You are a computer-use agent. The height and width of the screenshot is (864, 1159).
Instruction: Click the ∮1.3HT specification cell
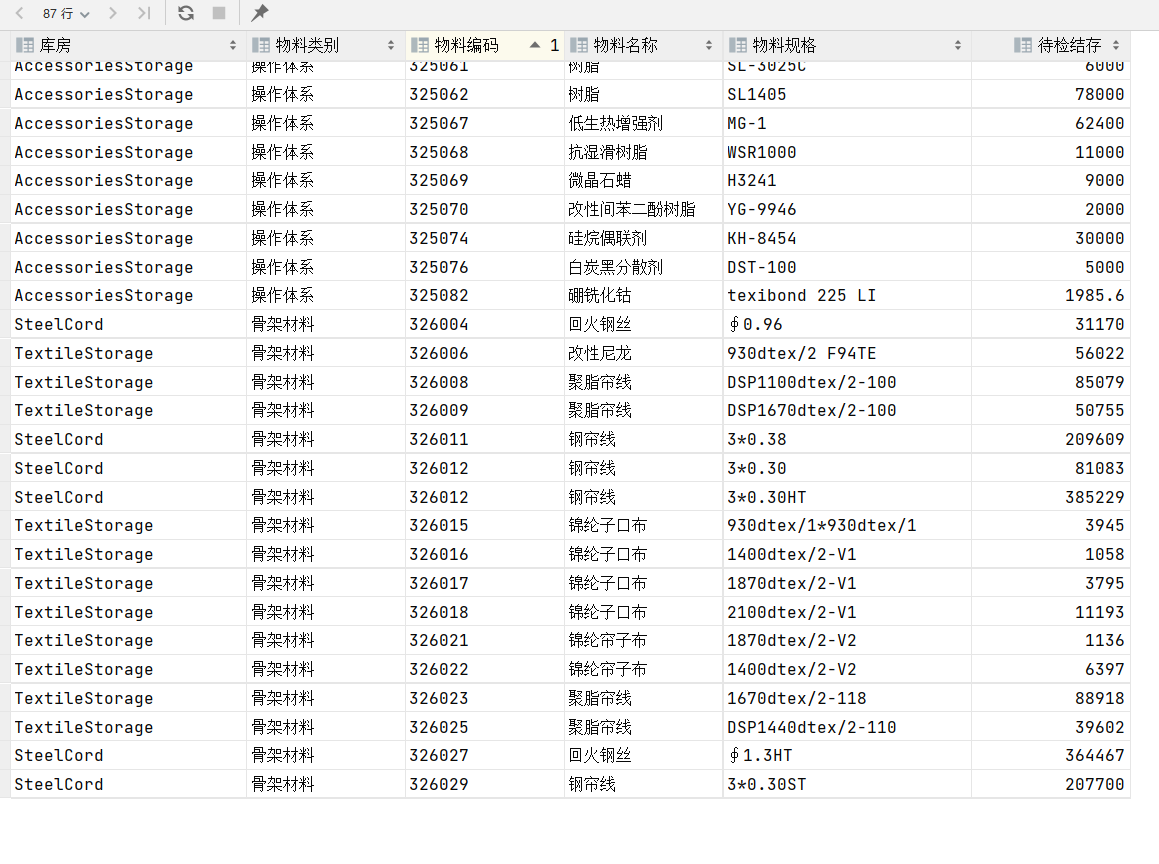click(847, 755)
